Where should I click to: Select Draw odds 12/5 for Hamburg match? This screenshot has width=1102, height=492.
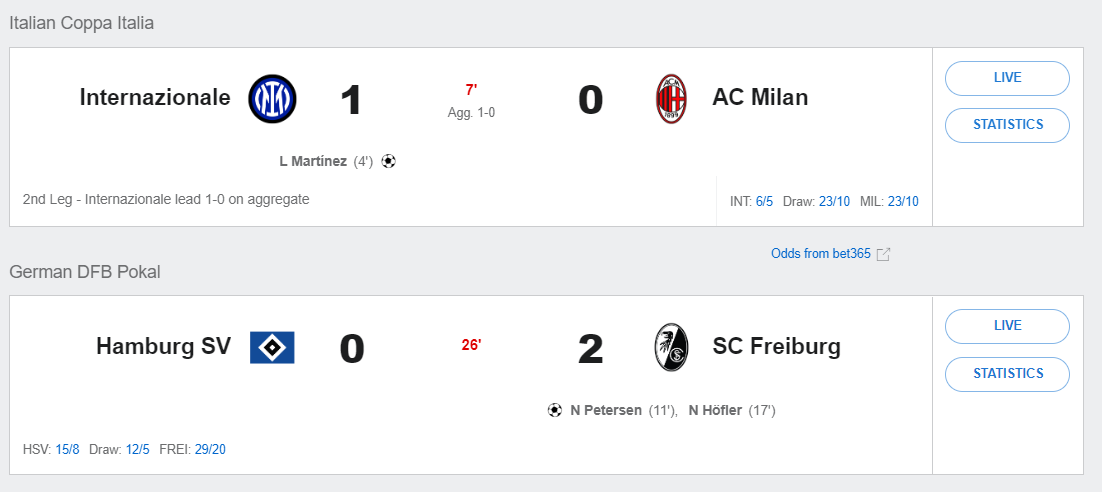(136, 449)
